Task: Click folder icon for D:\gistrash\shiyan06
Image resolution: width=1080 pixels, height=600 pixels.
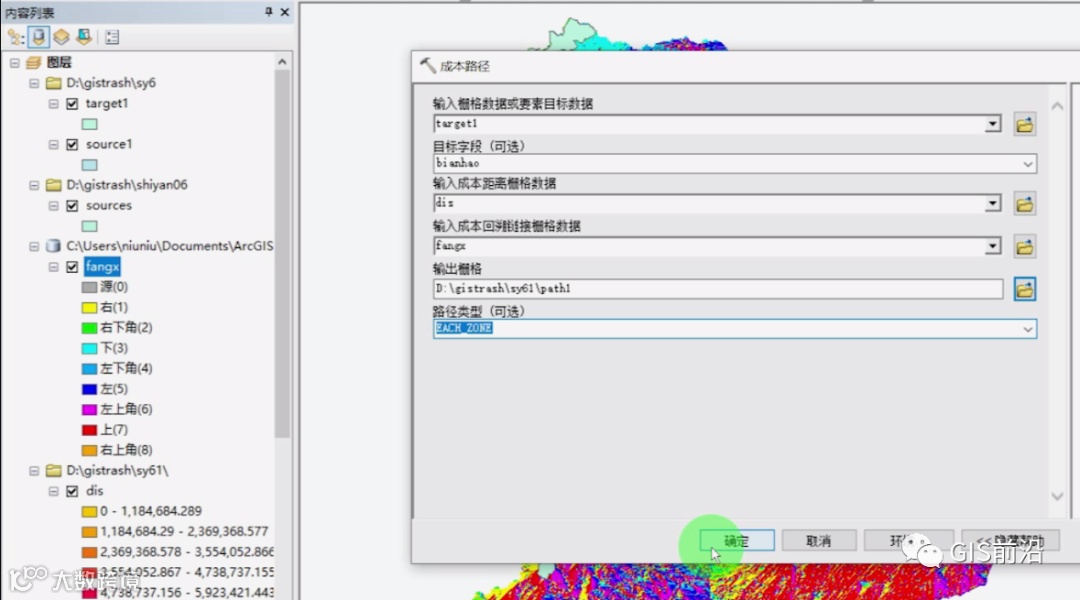Action: pyautogui.click(x=53, y=185)
